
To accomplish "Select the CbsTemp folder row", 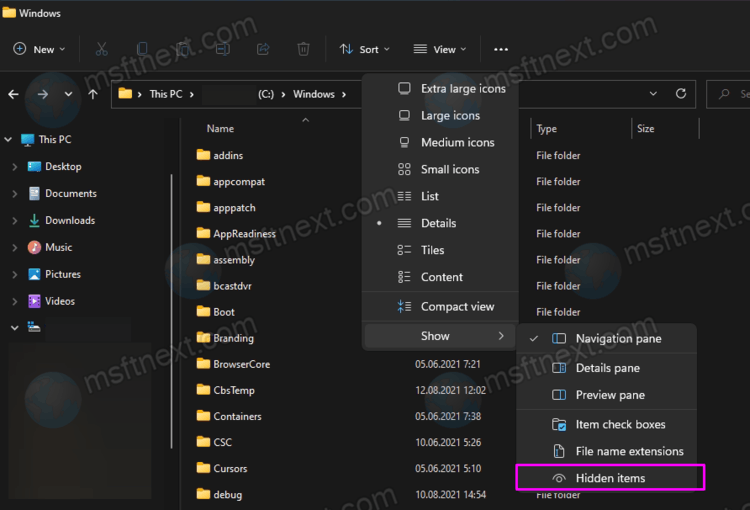I will click(226, 390).
